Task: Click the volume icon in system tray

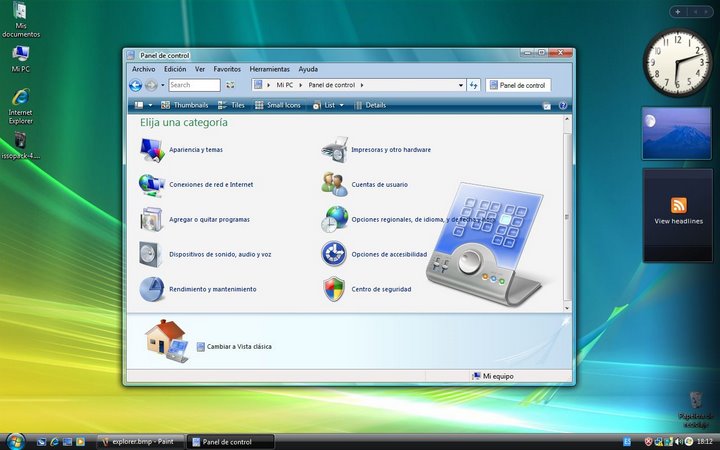Action: tap(679, 442)
